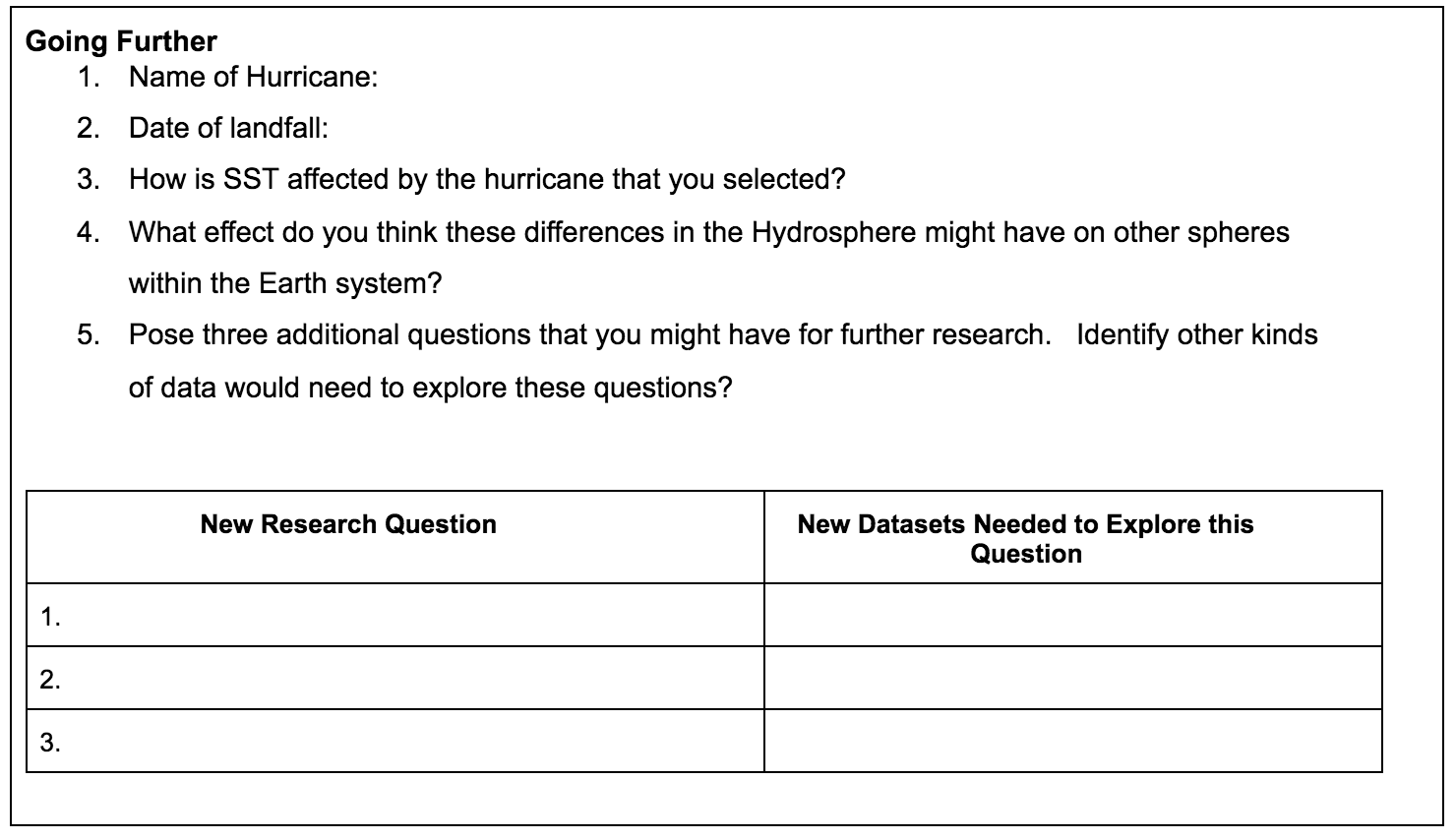Click the New Research Question header cell

coord(395,537)
